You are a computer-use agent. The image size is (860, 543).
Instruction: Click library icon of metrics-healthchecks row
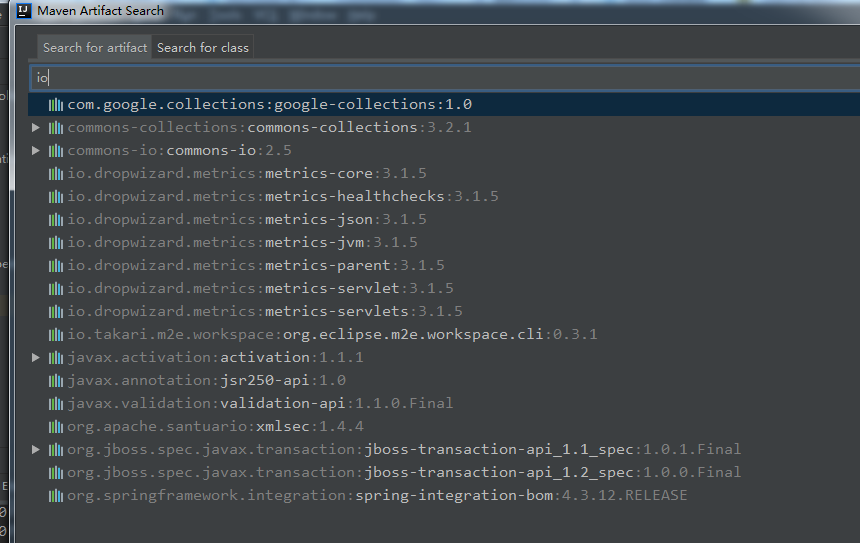tap(55, 197)
